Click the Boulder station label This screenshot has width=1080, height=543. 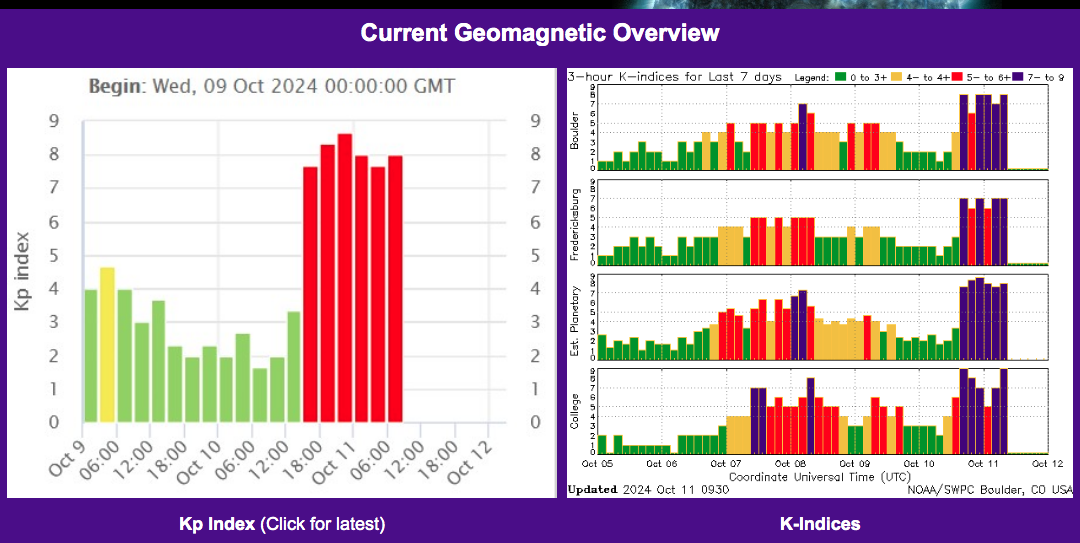click(x=574, y=128)
